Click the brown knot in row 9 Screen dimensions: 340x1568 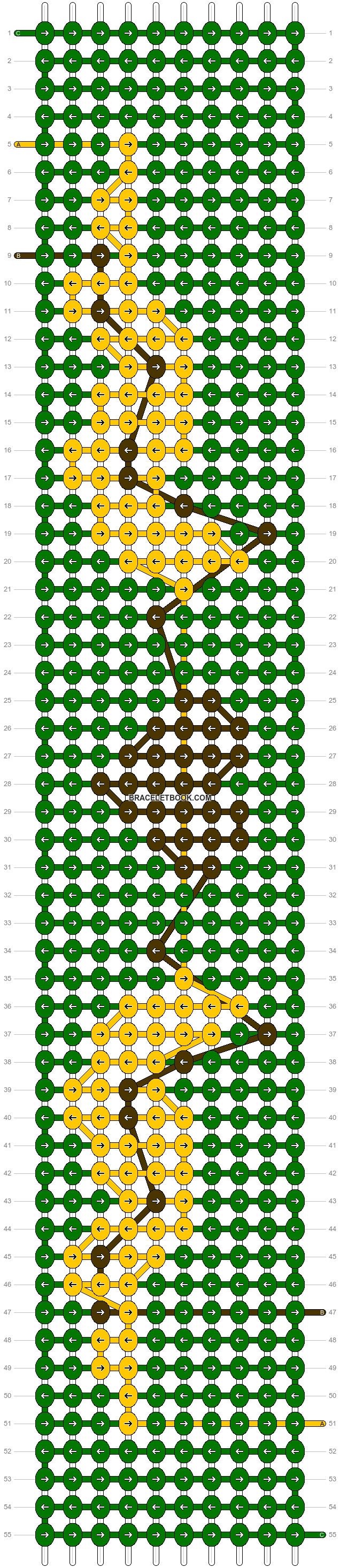point(101,256)
